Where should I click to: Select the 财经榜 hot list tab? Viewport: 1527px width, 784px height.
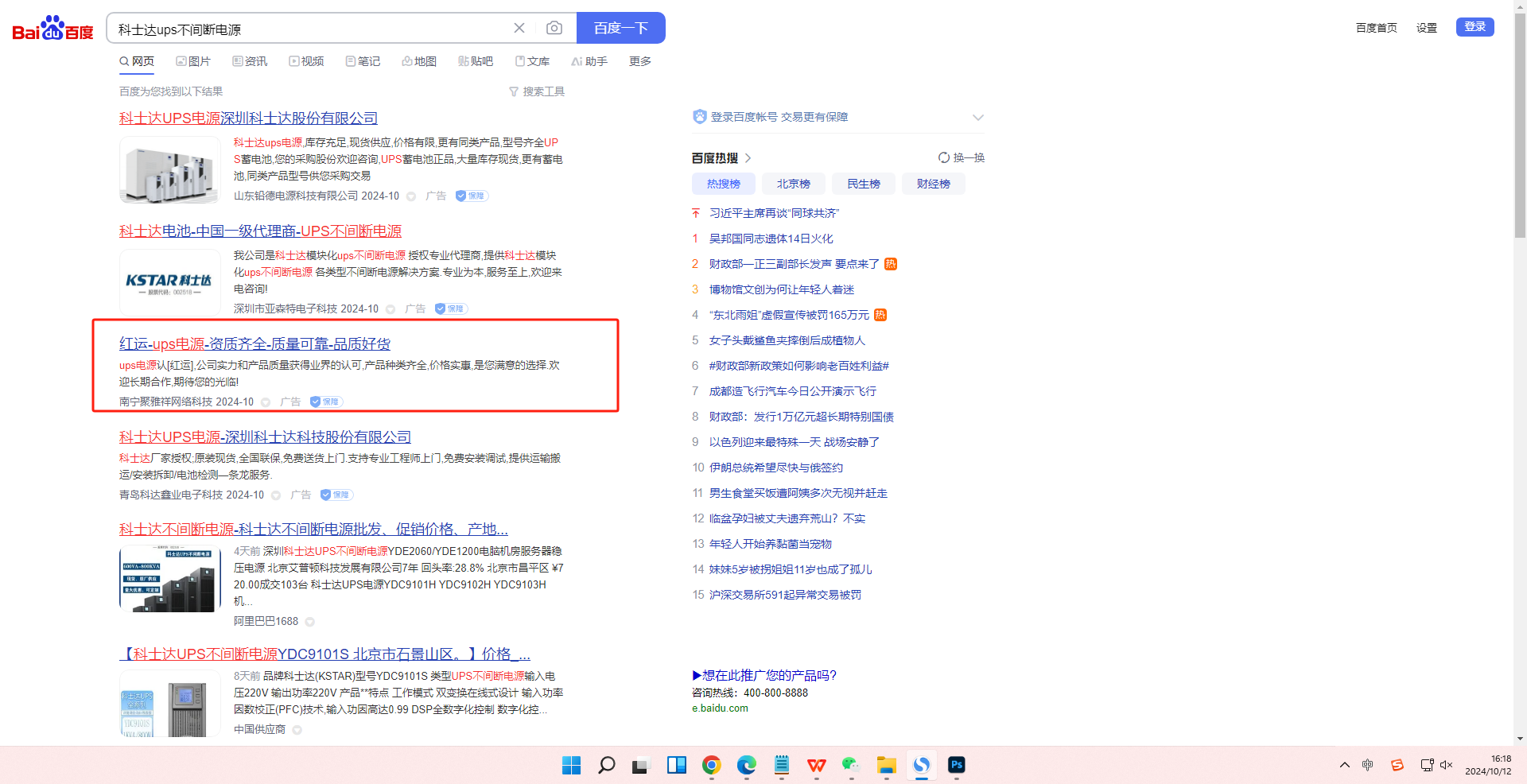pyautogui.click(x=933, y=184)
